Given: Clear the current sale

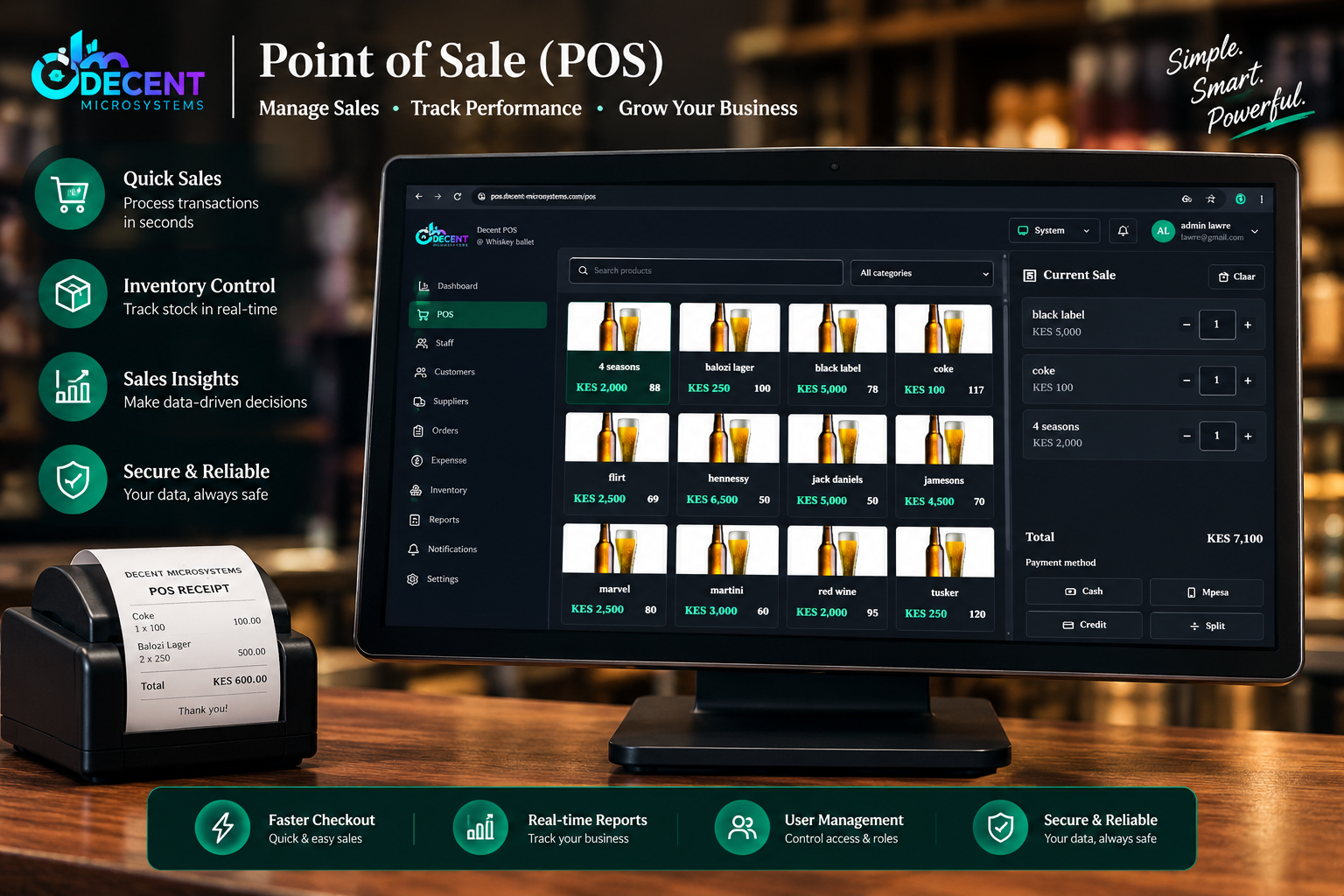Looking at the screenshot, I should [1236, 277].
